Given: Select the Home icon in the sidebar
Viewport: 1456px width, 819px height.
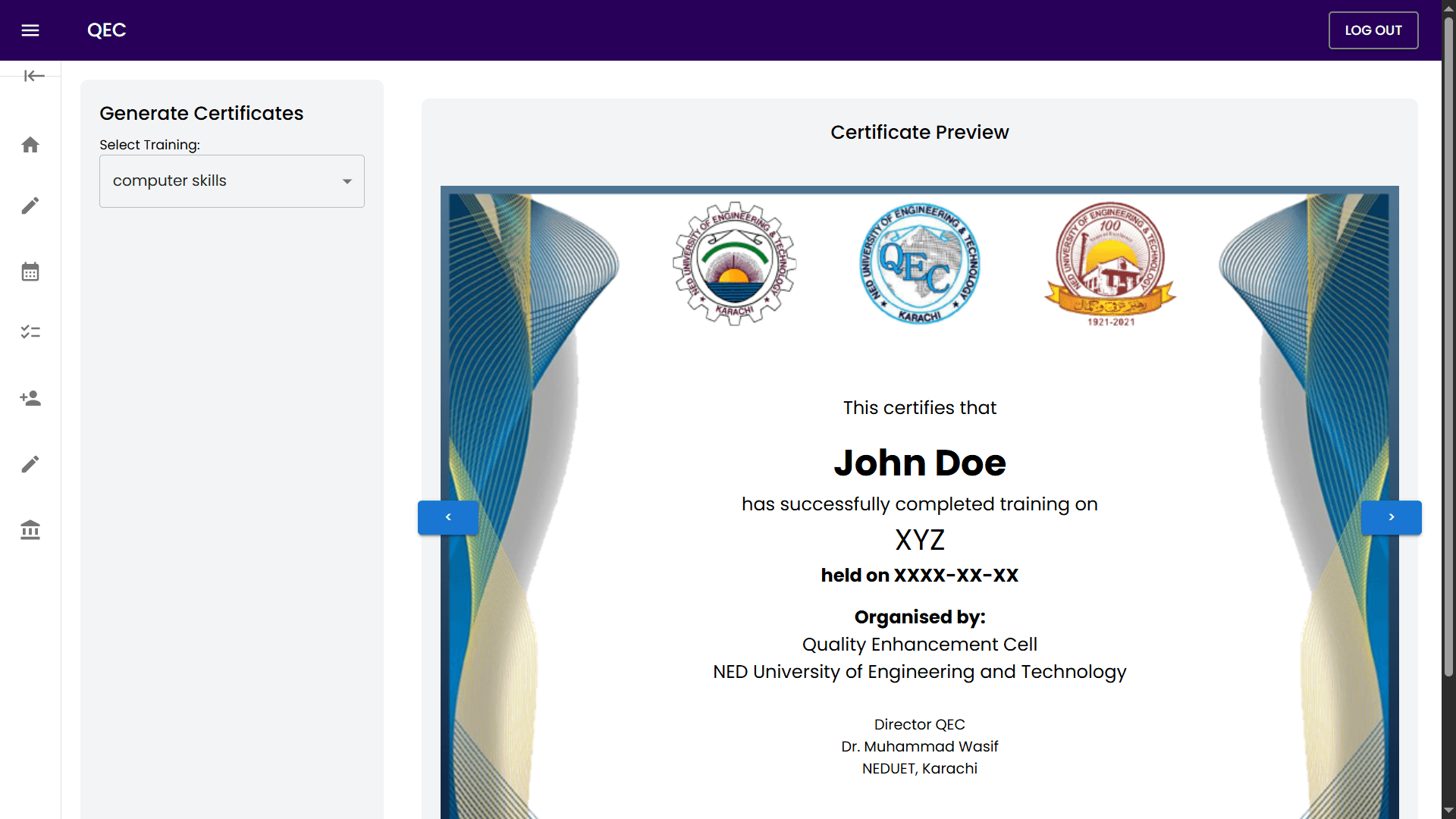Looking at the screenshot, I should 30,144.
